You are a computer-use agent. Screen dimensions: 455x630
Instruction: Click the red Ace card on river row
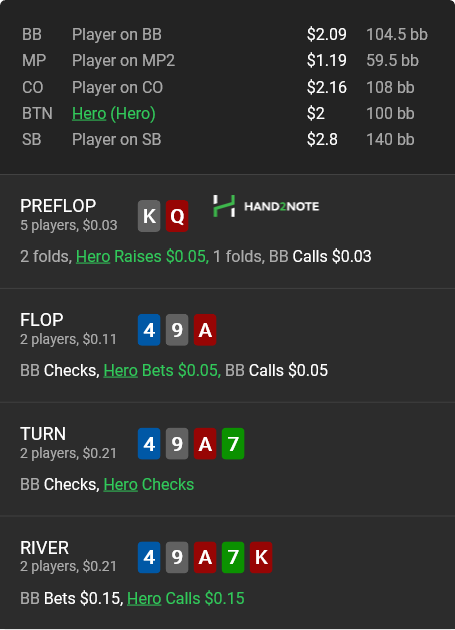pos(205,558)
